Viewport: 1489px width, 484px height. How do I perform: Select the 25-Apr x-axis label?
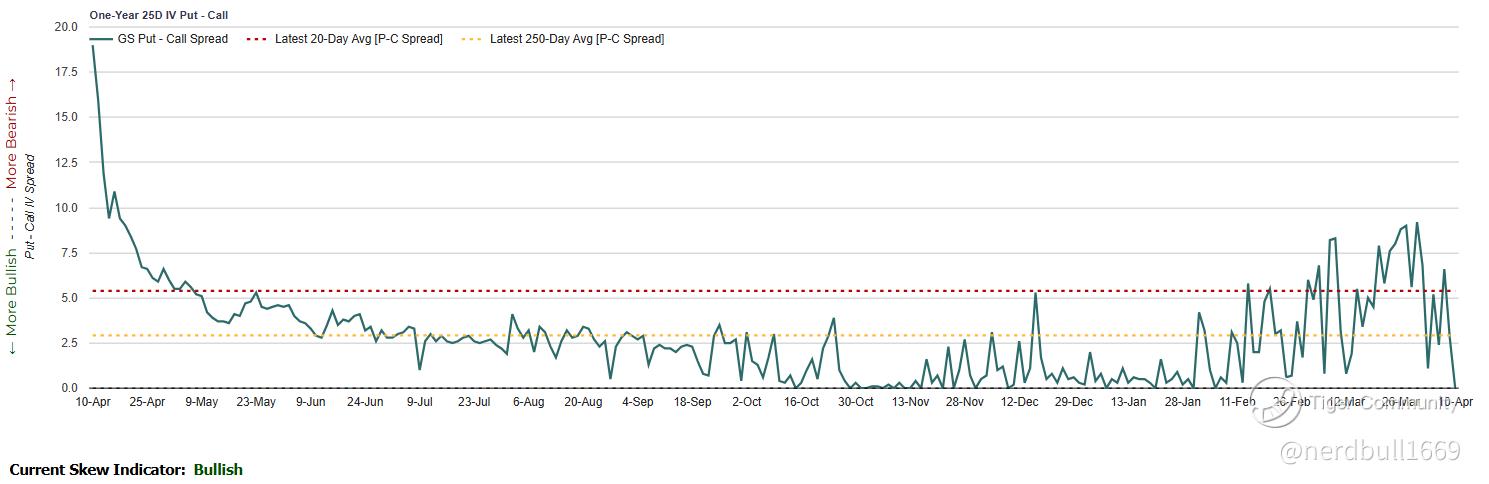(148, 402)
